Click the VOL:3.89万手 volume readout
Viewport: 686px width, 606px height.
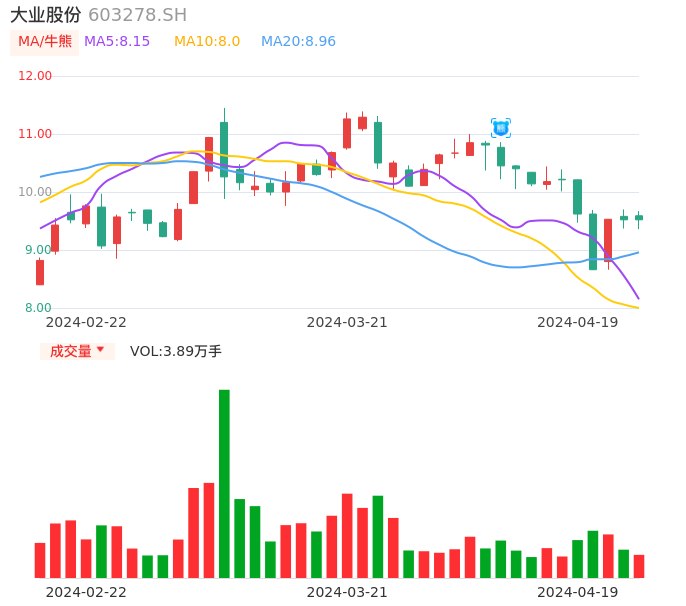(176, 351)
